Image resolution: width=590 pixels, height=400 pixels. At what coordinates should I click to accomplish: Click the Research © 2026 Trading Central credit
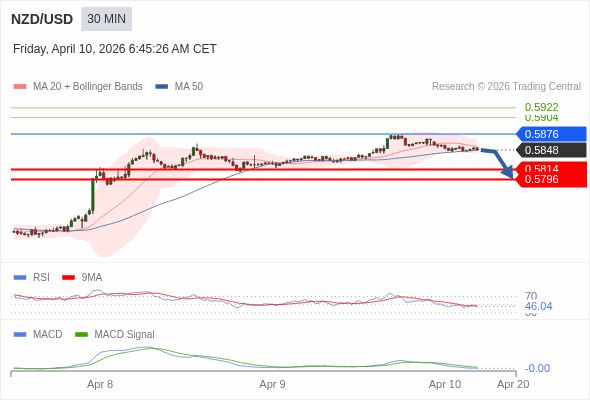pyautogui.click(x=506, y=87)
